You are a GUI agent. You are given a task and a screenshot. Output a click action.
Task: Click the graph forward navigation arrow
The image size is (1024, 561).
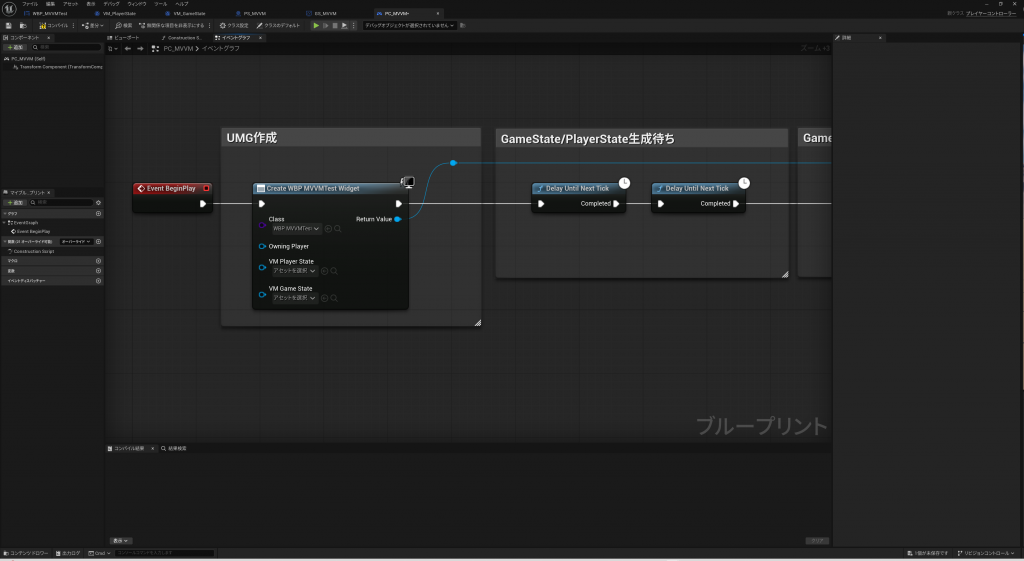click(141, 48)
